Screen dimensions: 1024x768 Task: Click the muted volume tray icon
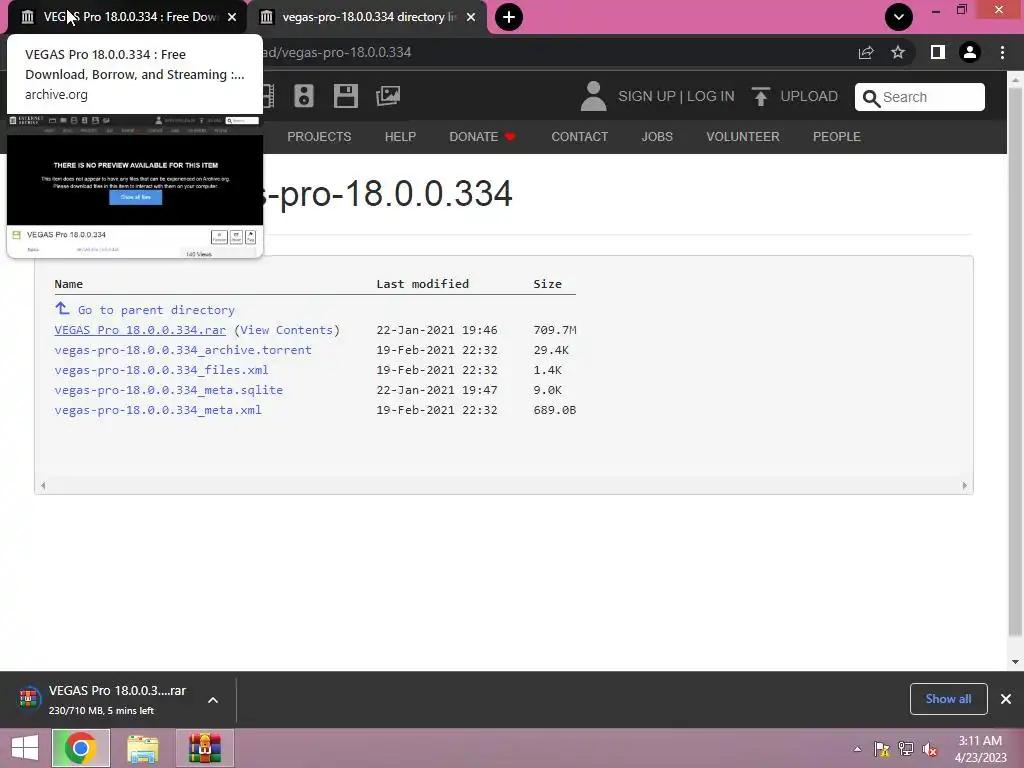[929, 749]
